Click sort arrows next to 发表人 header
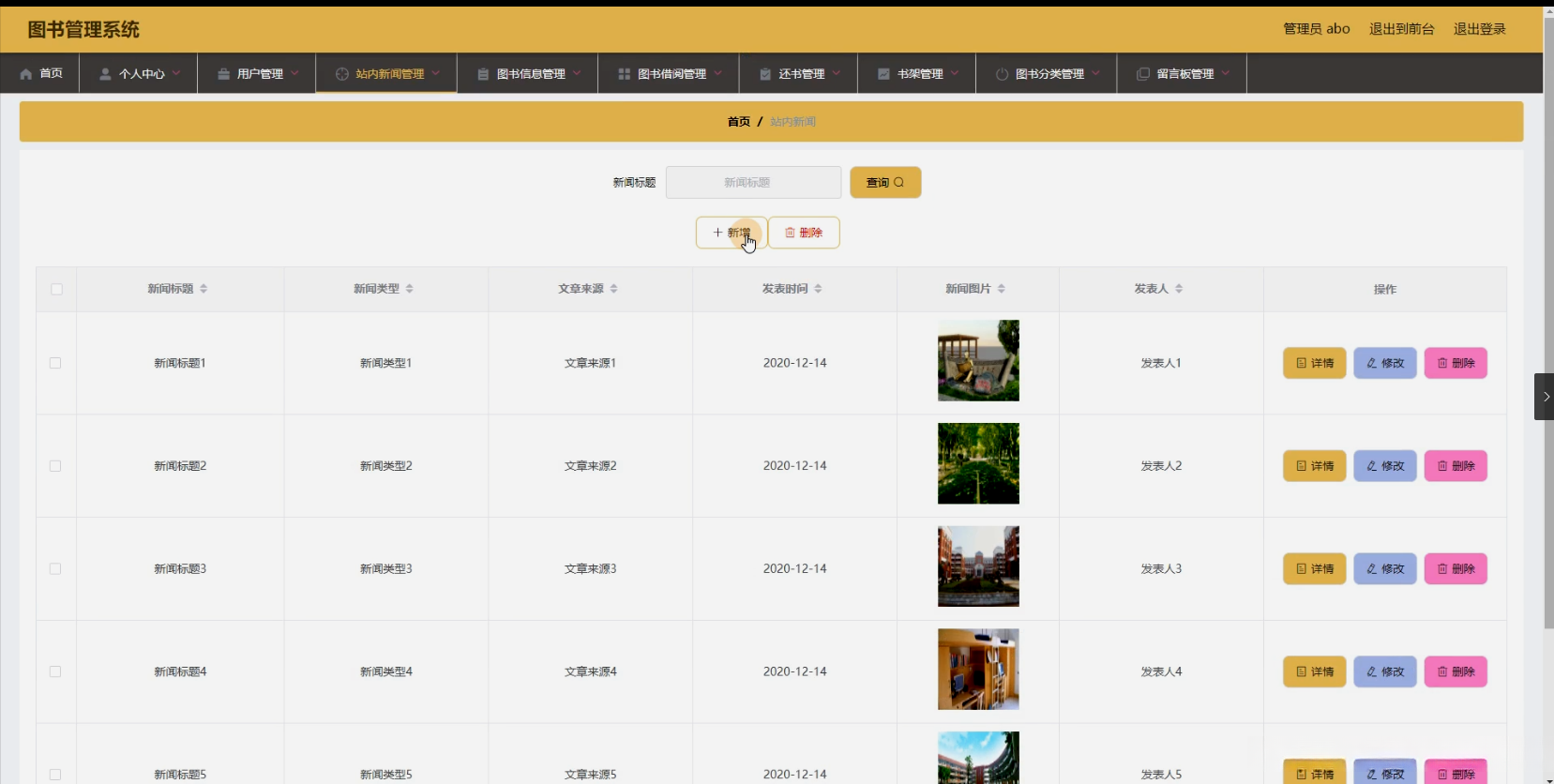The image size is (1554, 784). [1179, 289]
